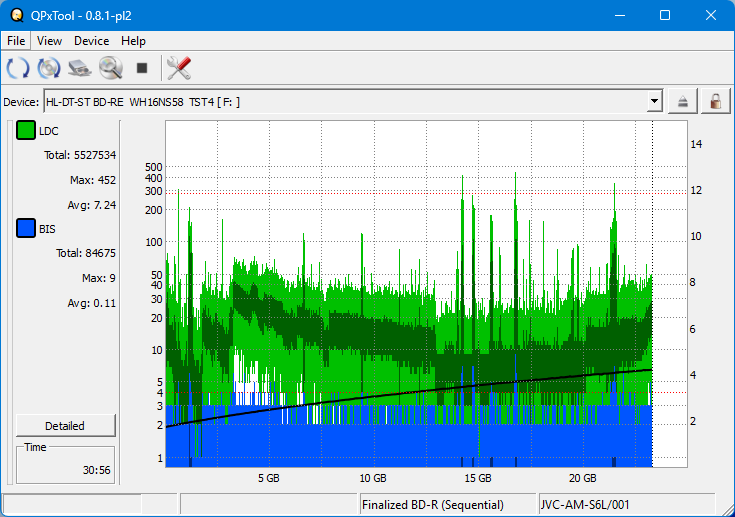Close the QPxTool window

(711, 15)
